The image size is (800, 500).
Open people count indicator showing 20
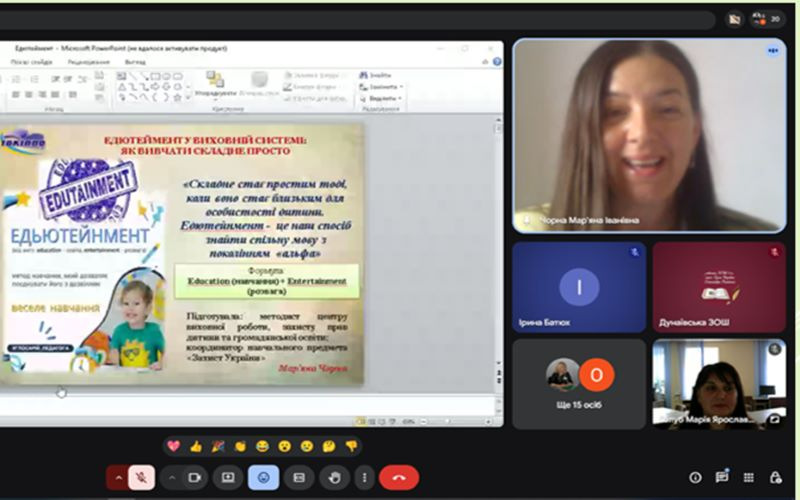[767, 19]
